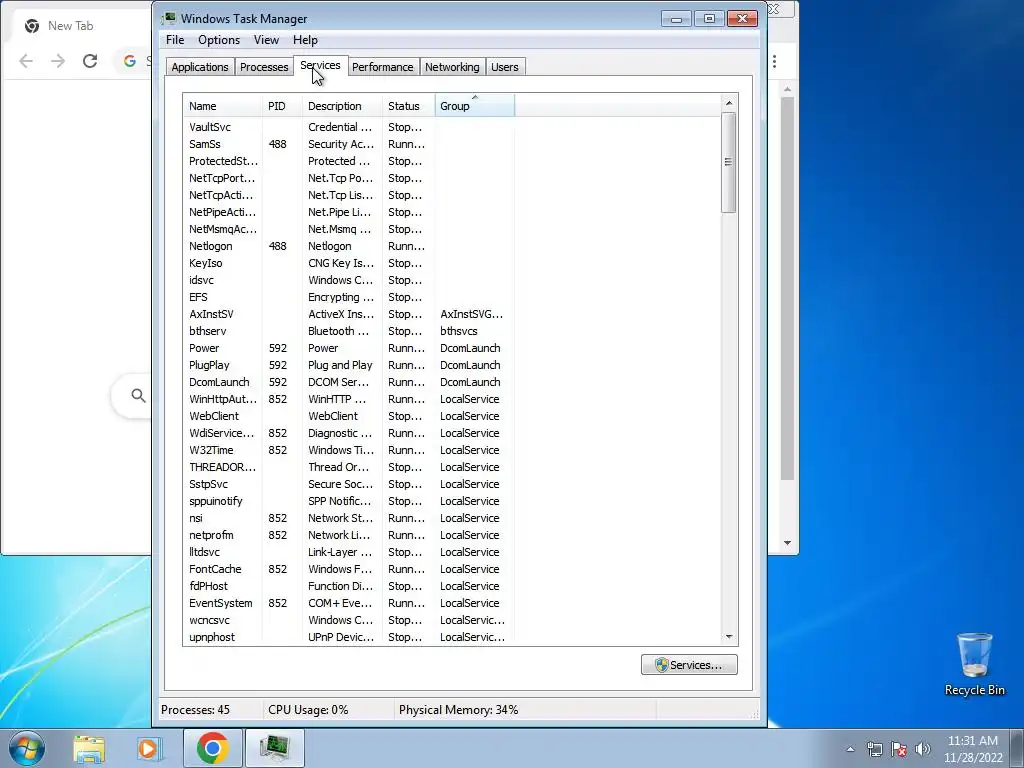Open Chrome's three-dot menu
Viewport: 1024px width, 768px height.
click(x=775, y=61)
